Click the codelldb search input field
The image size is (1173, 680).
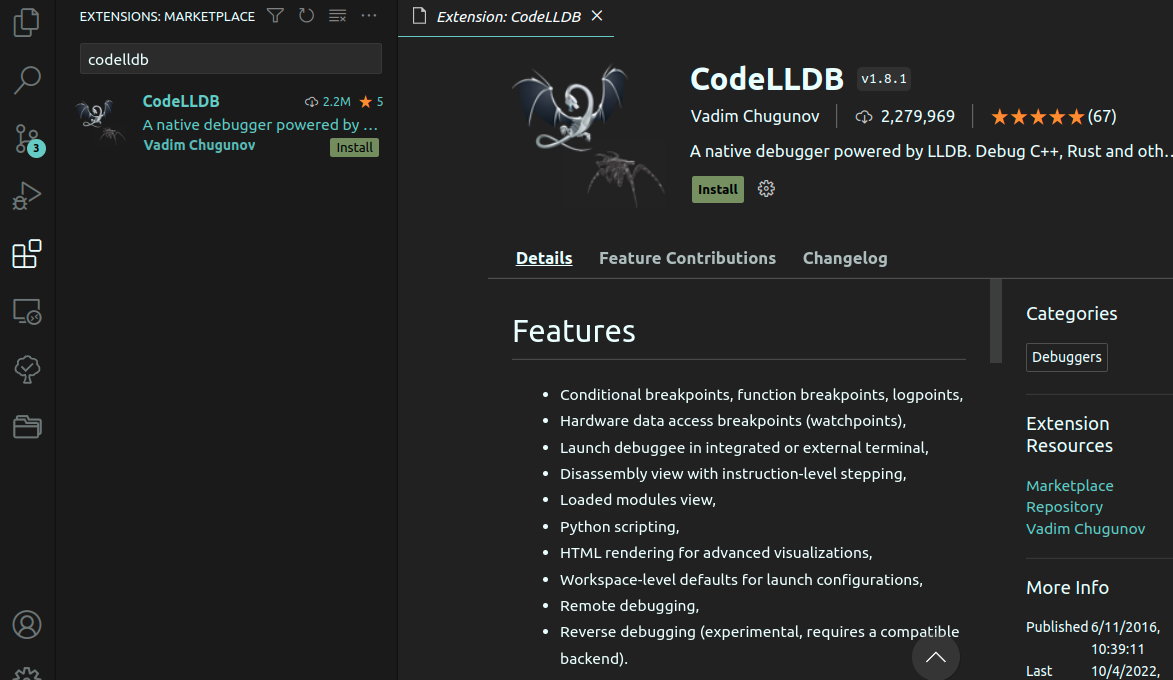tap(230, 59)
